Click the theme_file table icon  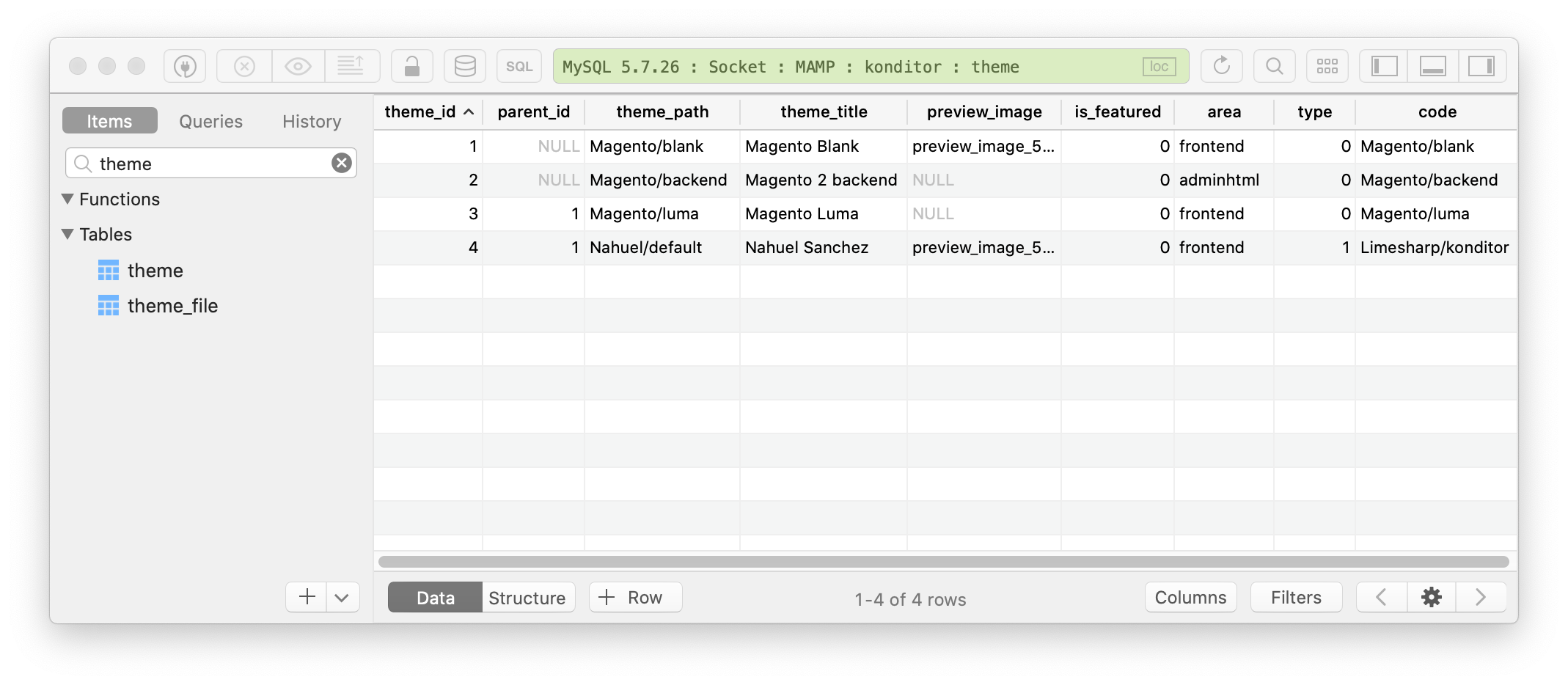click(x=109, y=306)
